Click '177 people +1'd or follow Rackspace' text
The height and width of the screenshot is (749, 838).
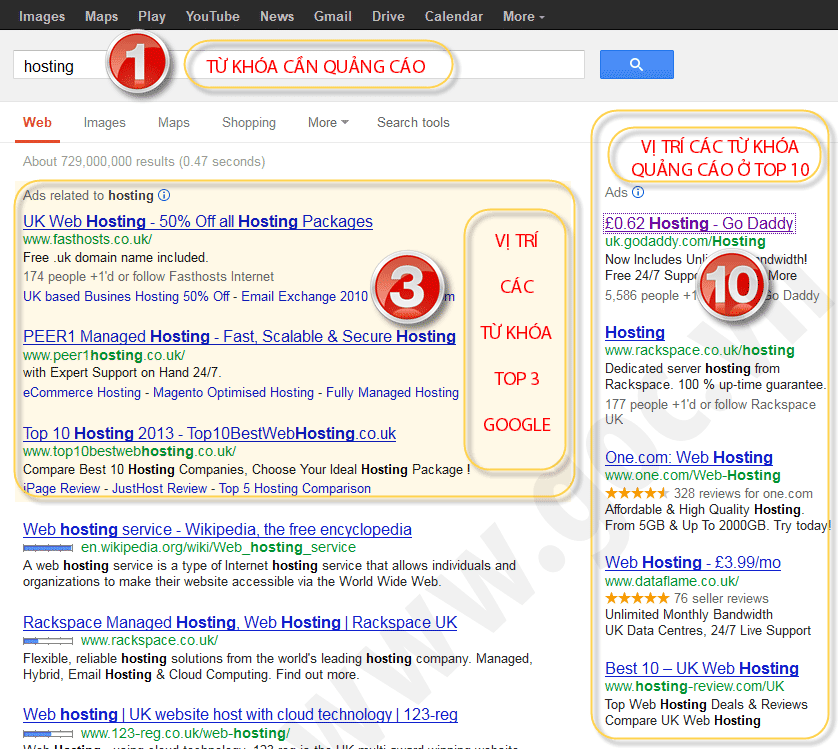coord(710,412)
